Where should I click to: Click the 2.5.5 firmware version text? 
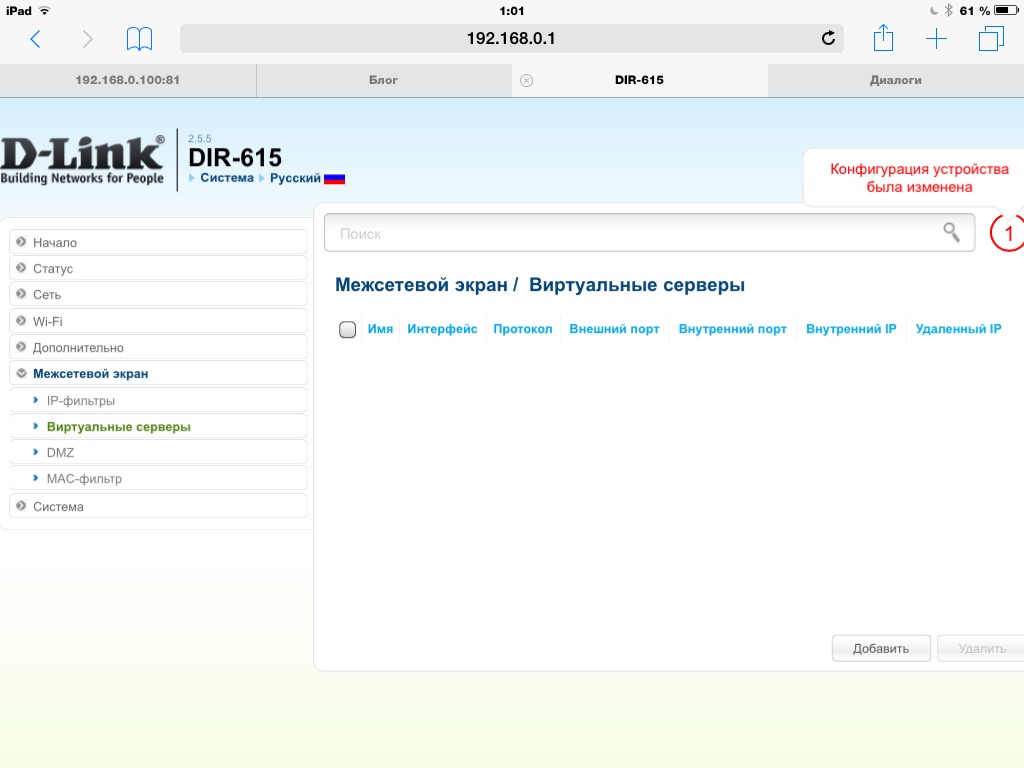199,138
